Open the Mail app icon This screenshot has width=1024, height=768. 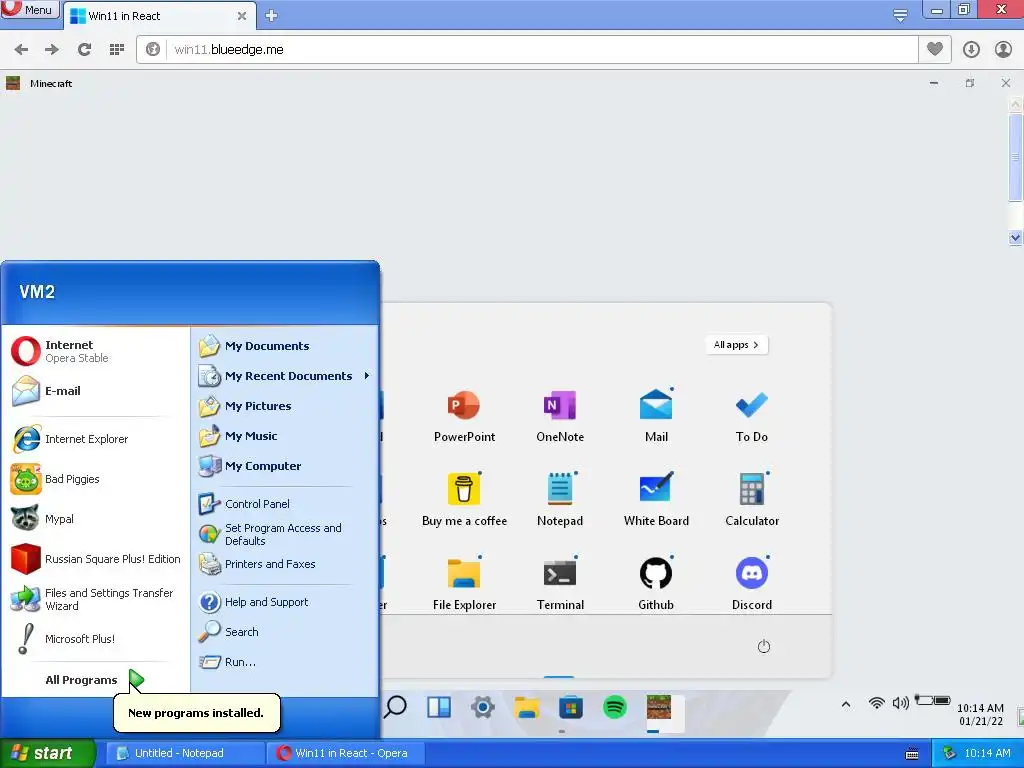pos(656,405)
